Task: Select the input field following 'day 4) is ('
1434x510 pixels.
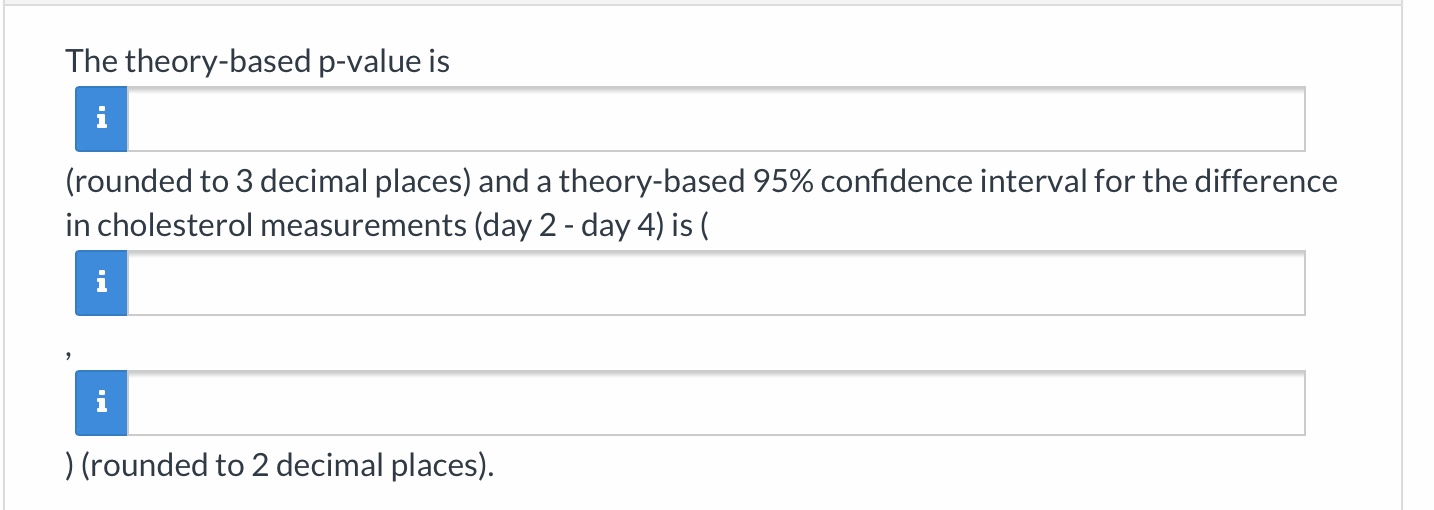Action: click(715, 284)
